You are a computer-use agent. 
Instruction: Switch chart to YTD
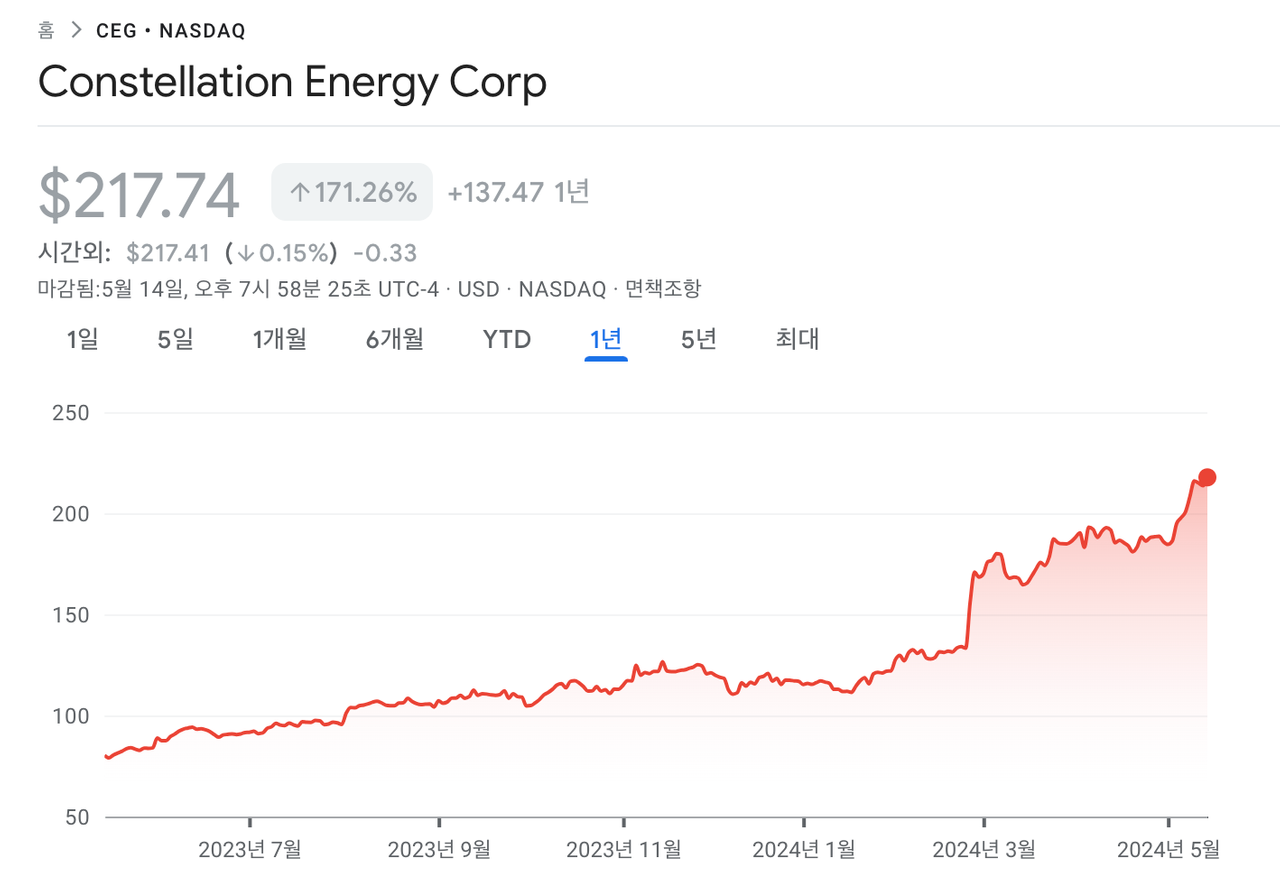507,340
